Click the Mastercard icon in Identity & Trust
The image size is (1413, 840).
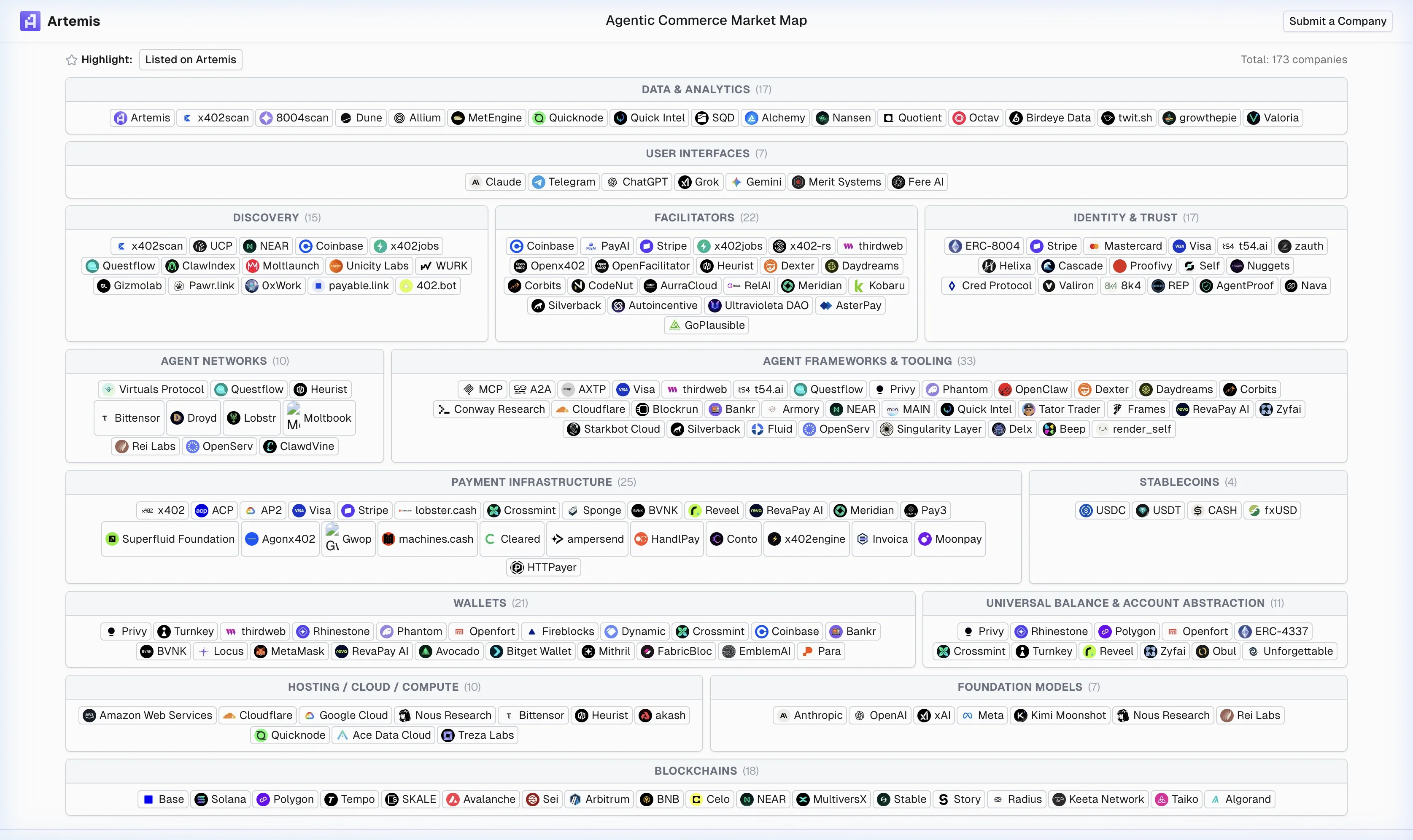(1094, 246)
